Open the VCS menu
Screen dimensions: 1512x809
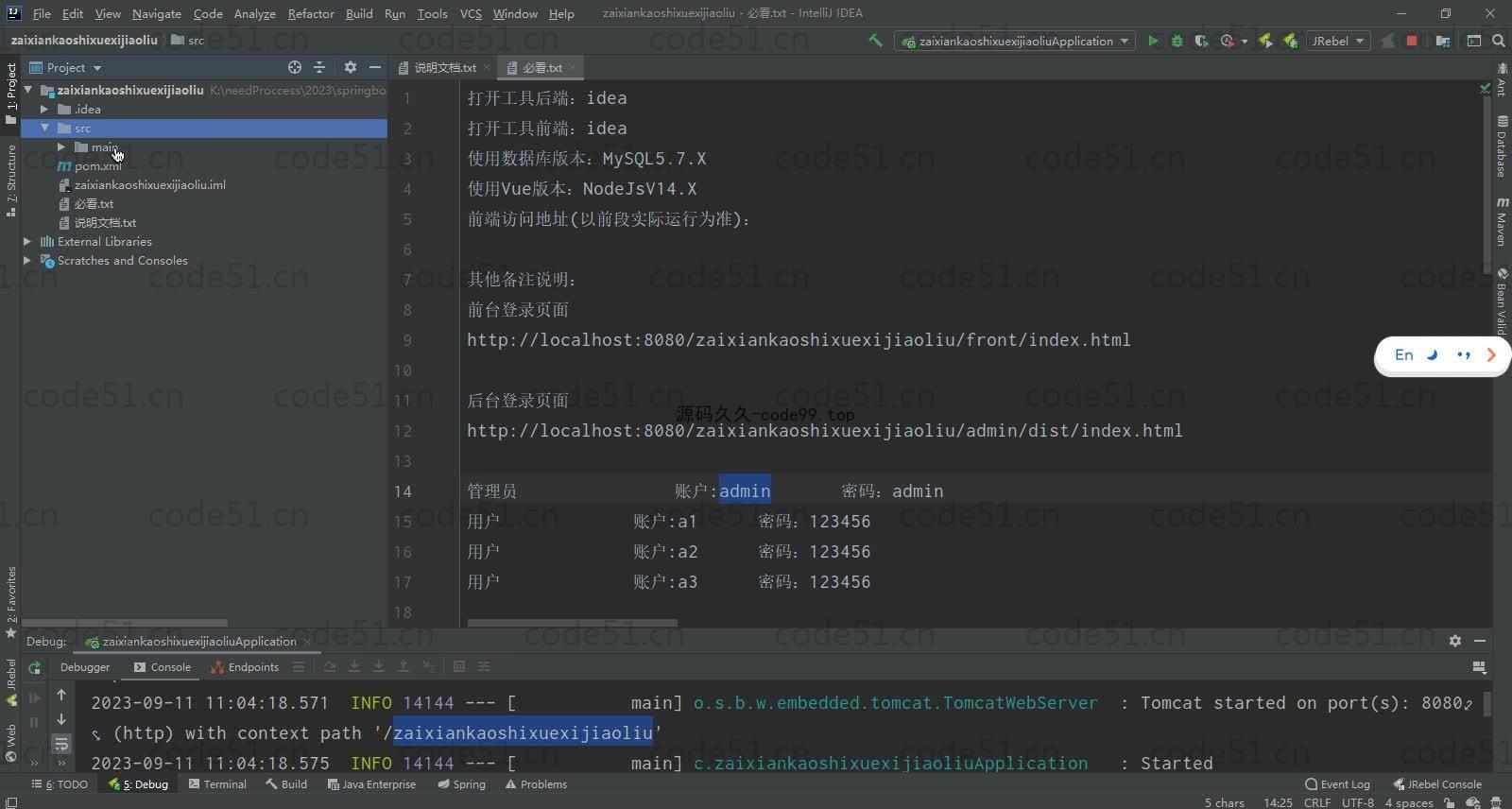click(471, 13)
